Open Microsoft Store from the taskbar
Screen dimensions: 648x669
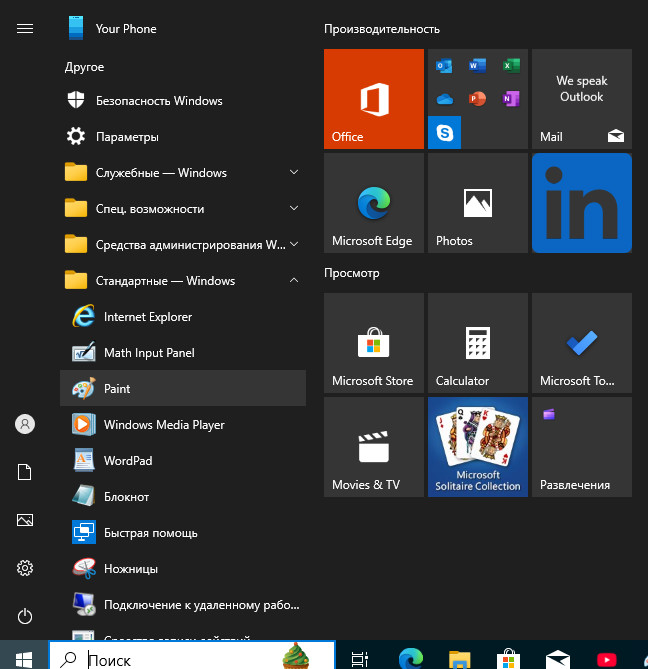tap(509, 659)
